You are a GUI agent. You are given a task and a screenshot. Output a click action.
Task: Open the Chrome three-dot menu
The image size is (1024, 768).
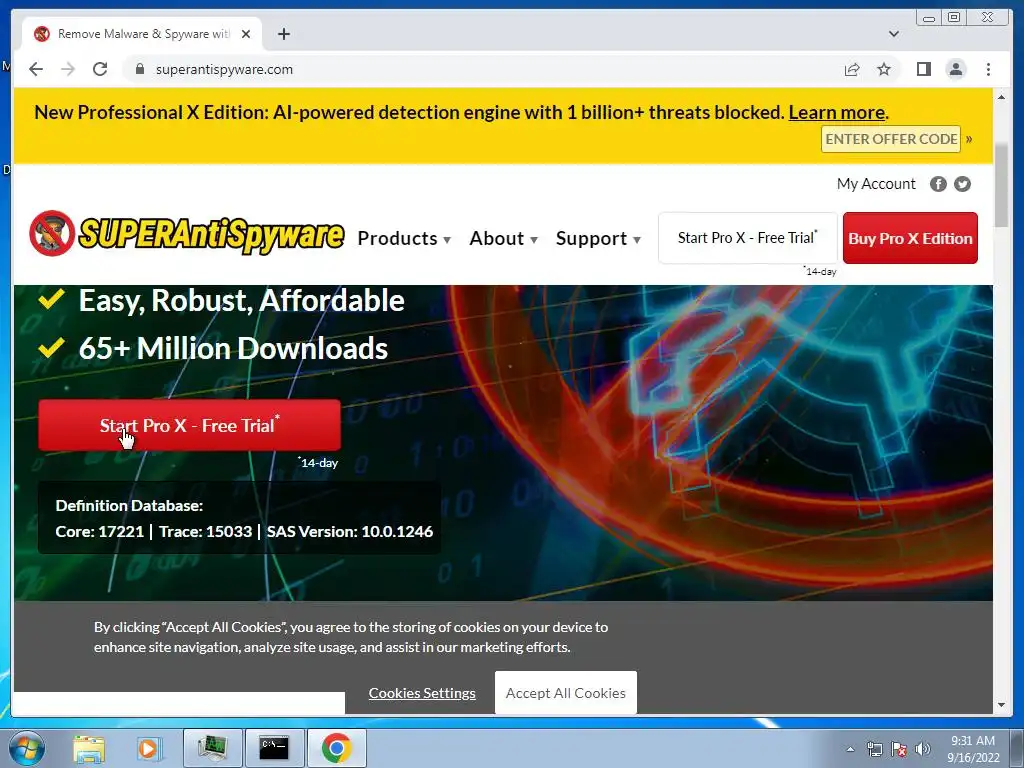988,69
